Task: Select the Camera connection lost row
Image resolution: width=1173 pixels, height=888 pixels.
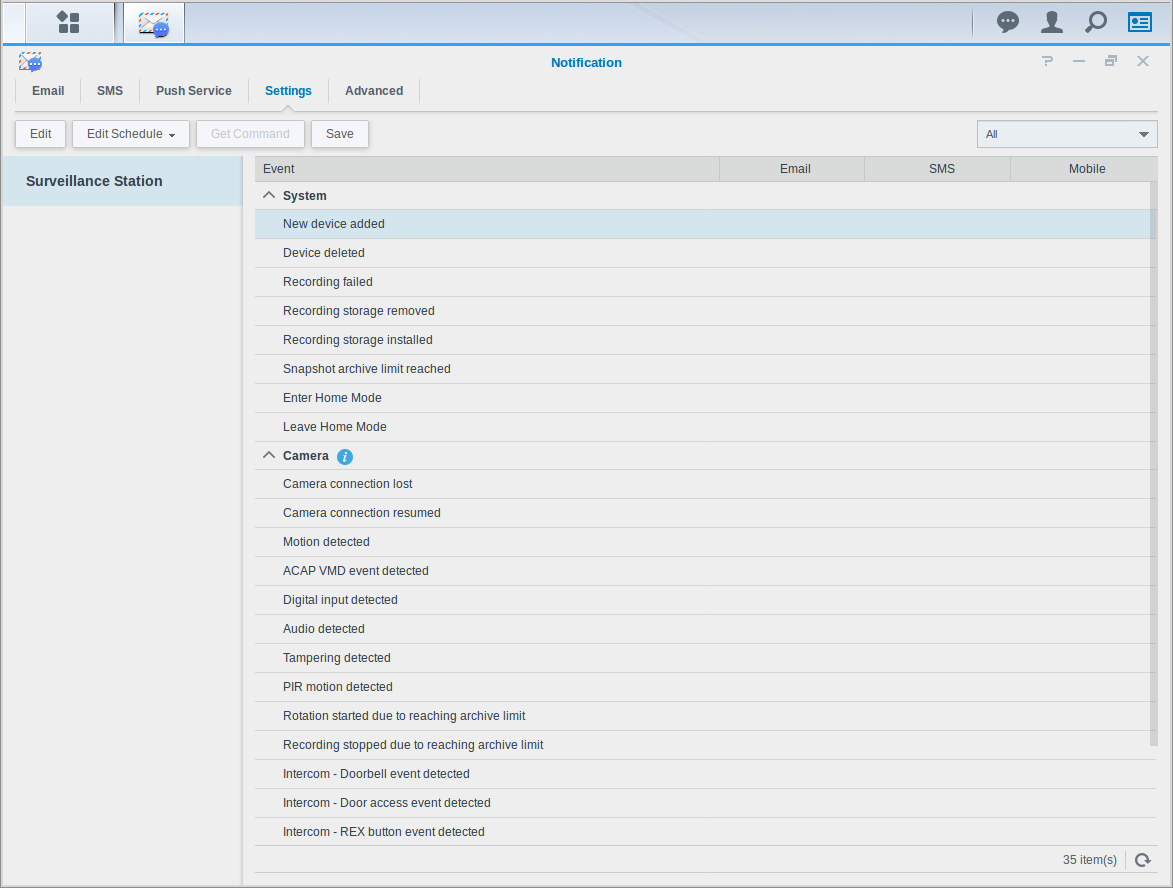Action: (x=705, y=484)
